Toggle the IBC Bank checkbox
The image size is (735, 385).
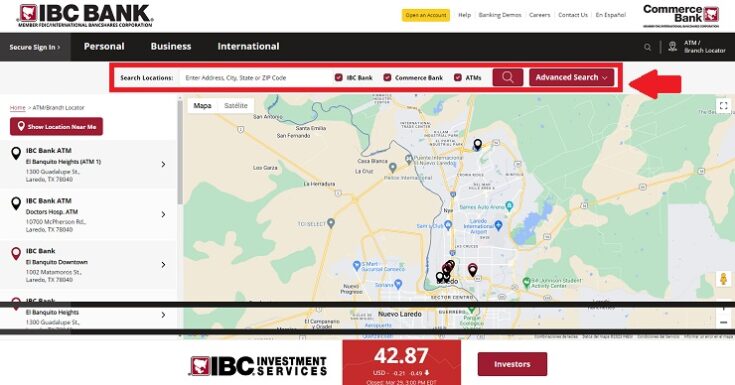coord(338,77)
